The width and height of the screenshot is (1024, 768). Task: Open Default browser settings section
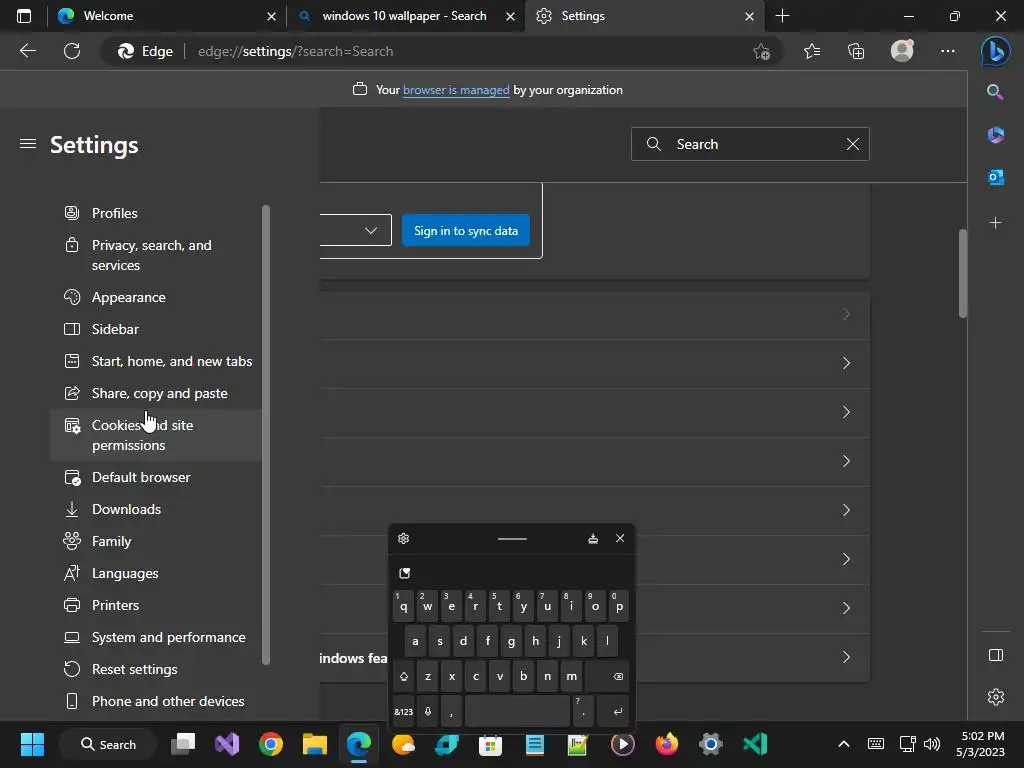155,477
